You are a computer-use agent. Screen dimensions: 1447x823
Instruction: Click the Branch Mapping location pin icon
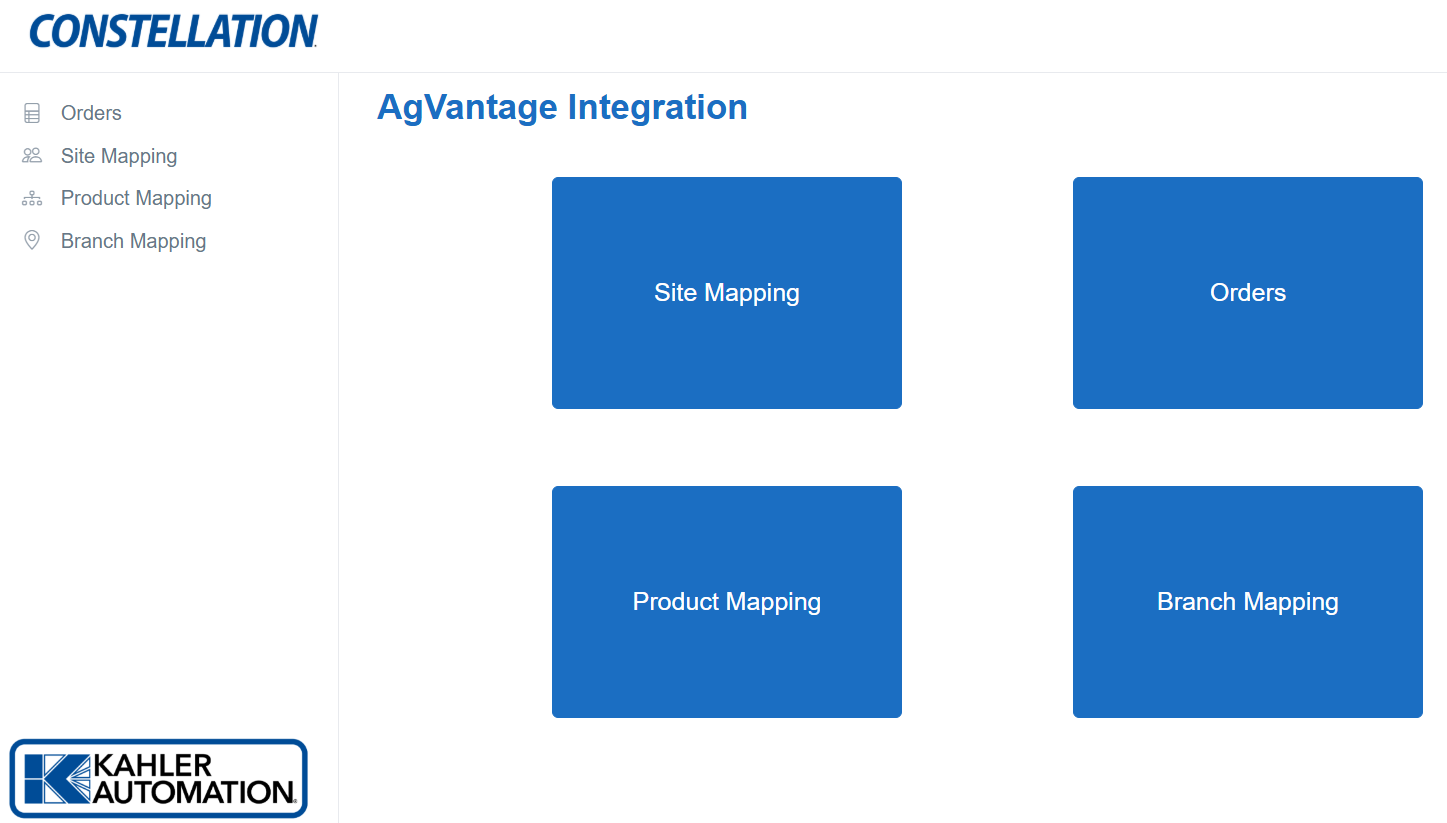pos(32,241)
